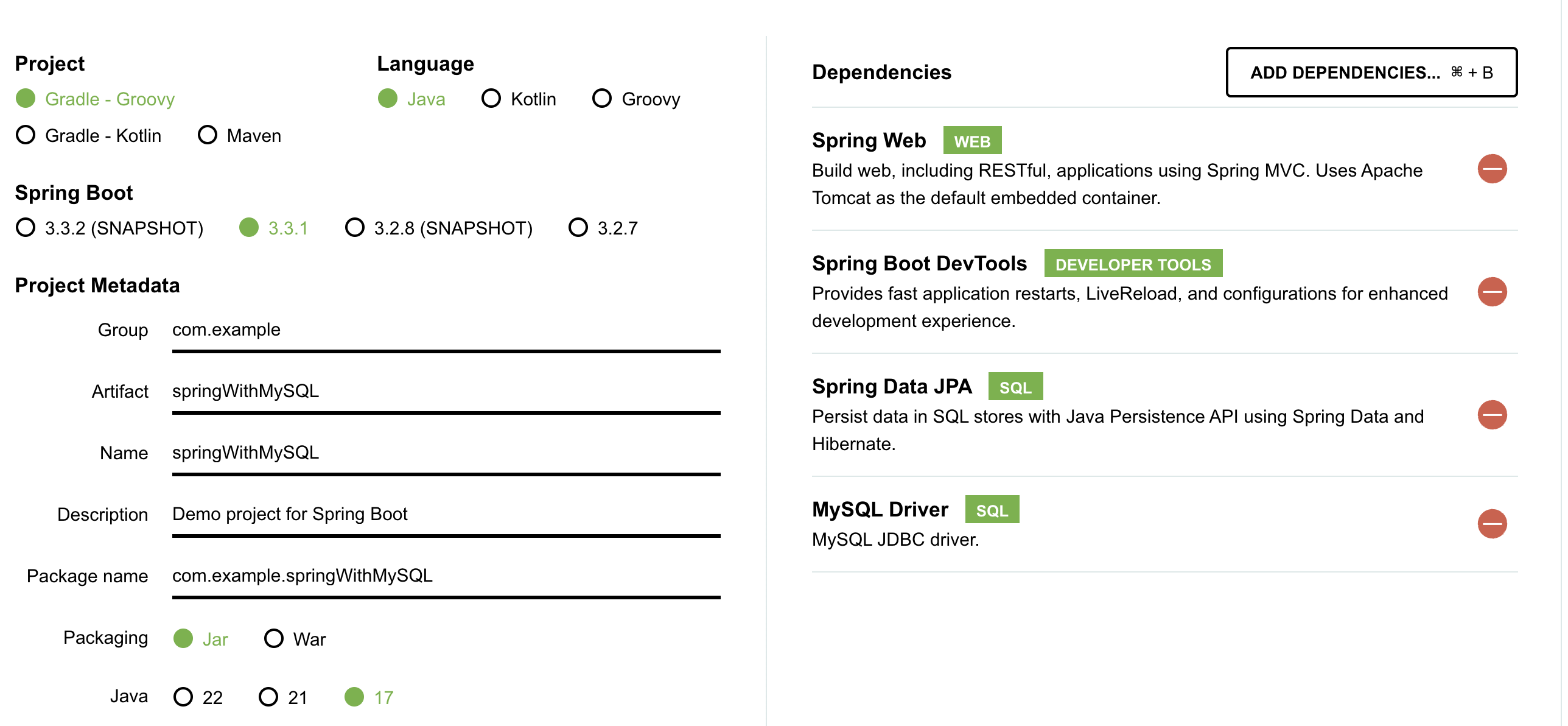Choose Spring Boot 3.2.8 (SNAPSHOT)
The image size is (1568, 726).
[355, 228]
